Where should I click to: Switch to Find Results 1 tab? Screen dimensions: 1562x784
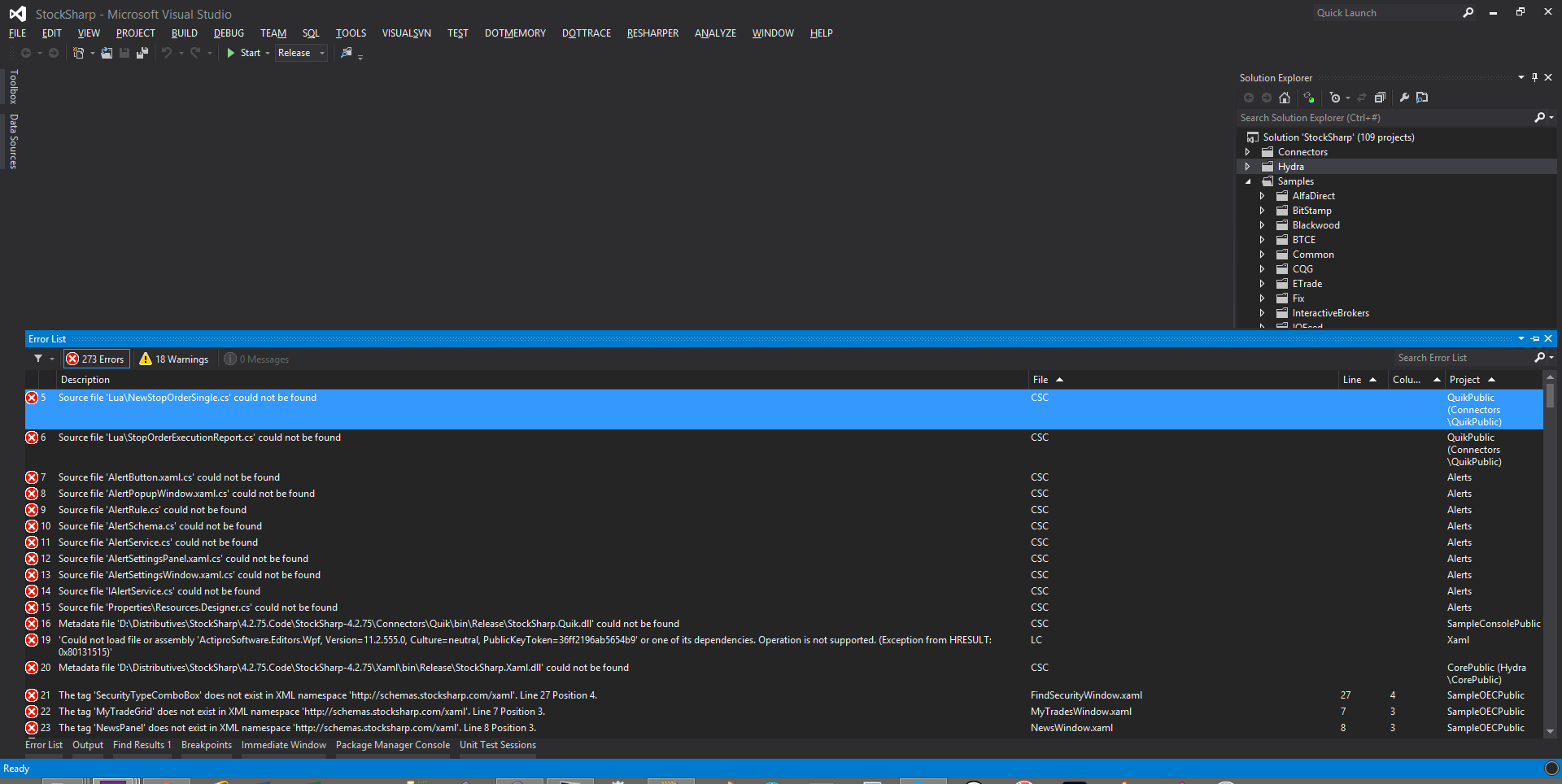click(142, 745)
